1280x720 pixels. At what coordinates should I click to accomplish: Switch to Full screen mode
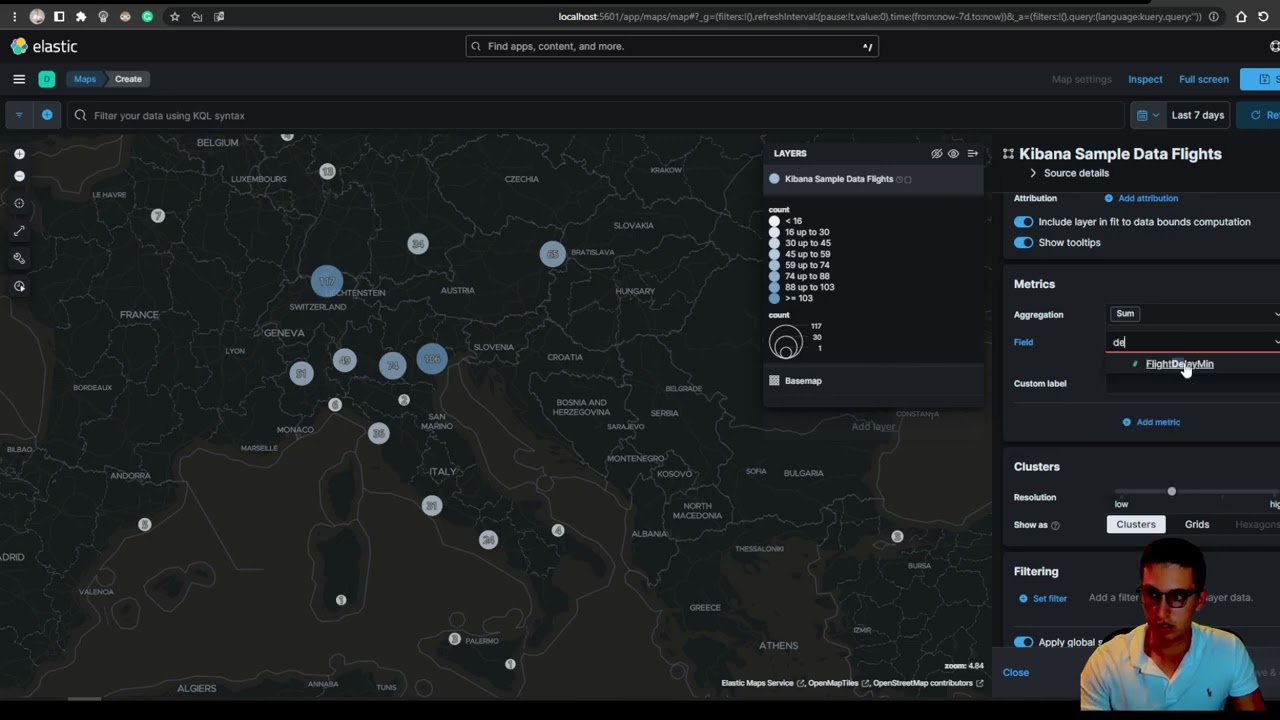click(1204, 79)
